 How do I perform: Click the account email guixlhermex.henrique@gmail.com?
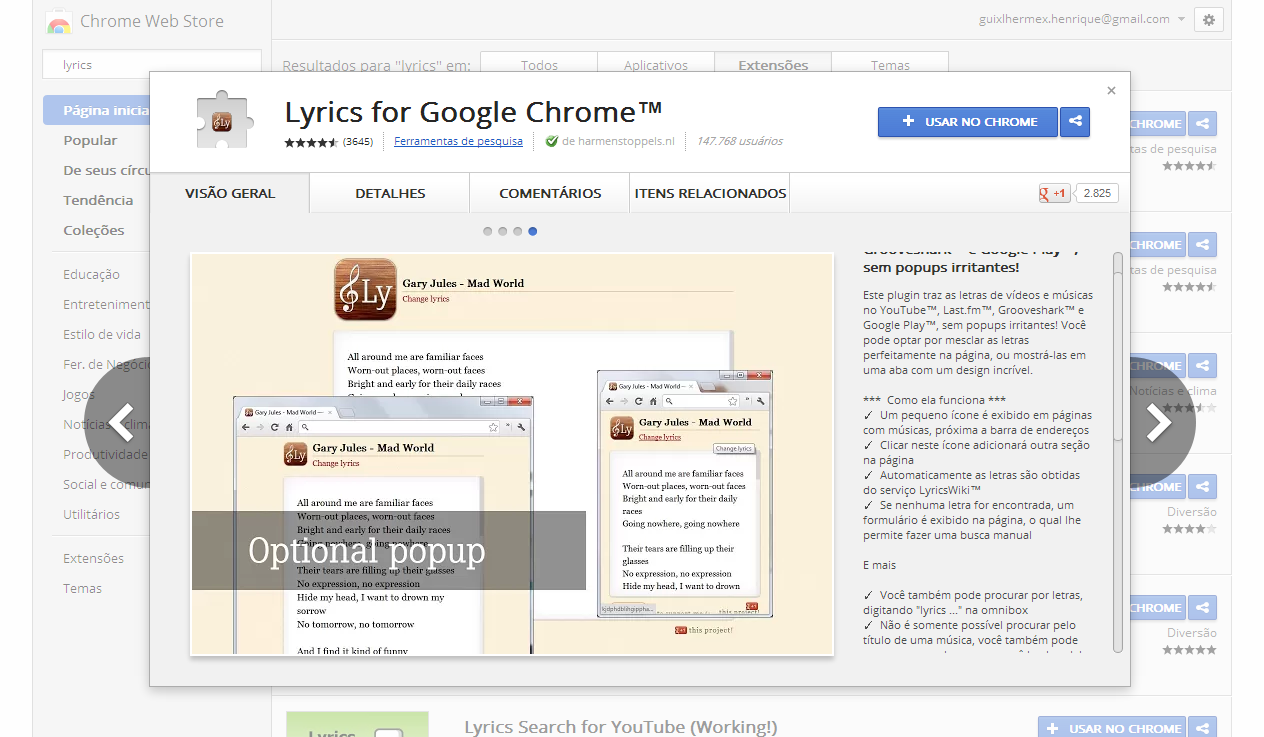pos(1075,19)
